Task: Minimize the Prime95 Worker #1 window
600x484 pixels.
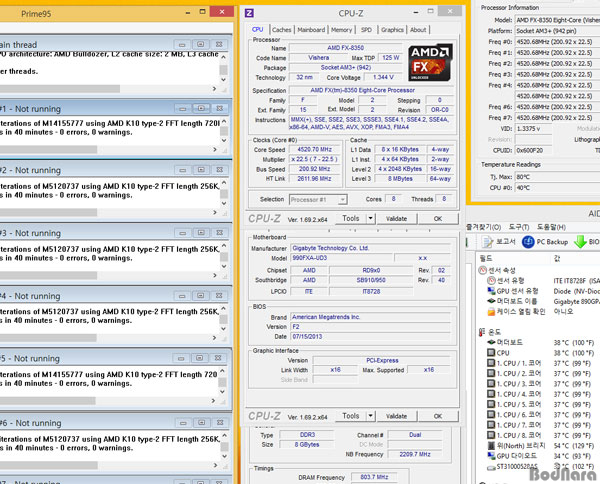Action: (x=183, y=109)
